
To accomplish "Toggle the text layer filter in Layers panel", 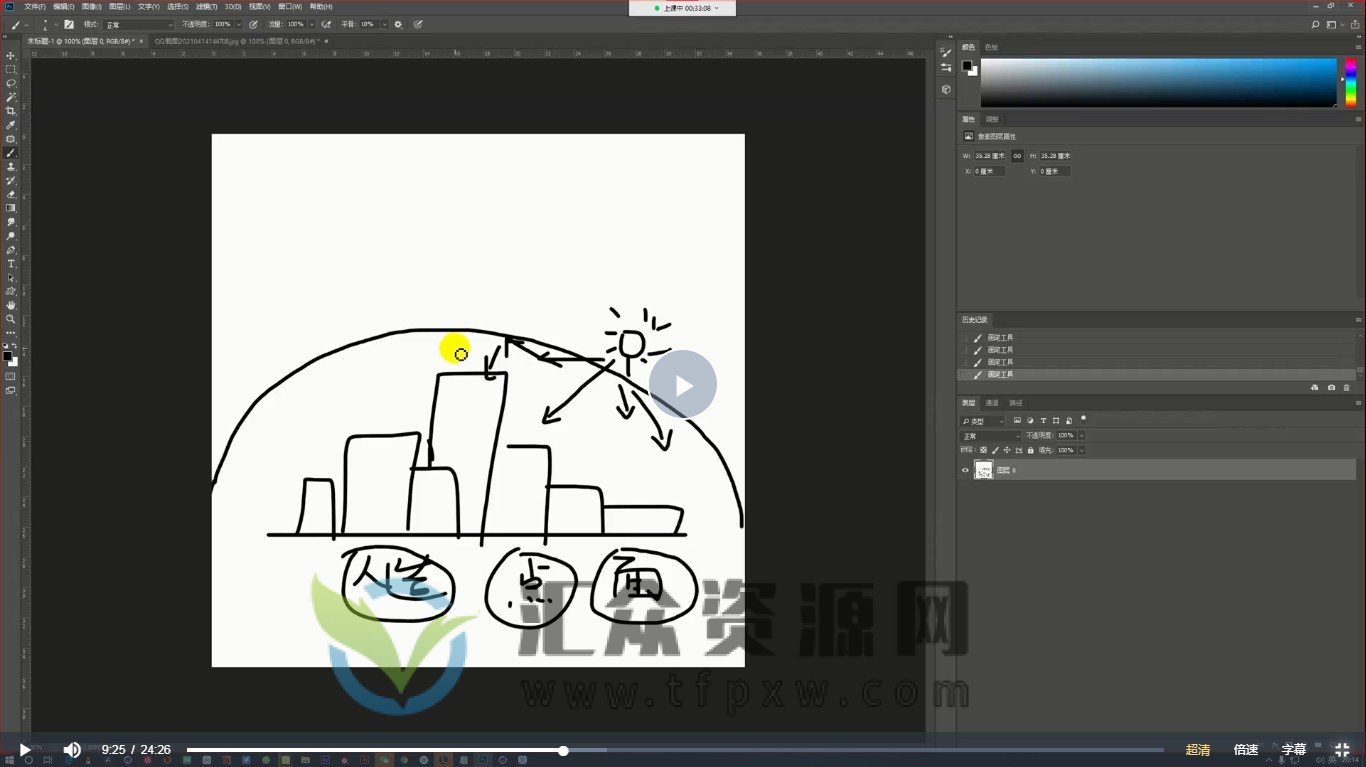I will [1044, 420].
